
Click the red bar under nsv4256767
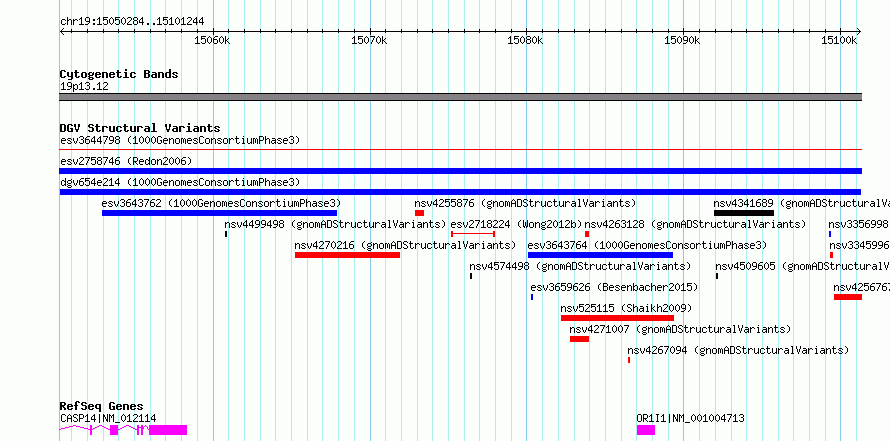click(848, 297)
